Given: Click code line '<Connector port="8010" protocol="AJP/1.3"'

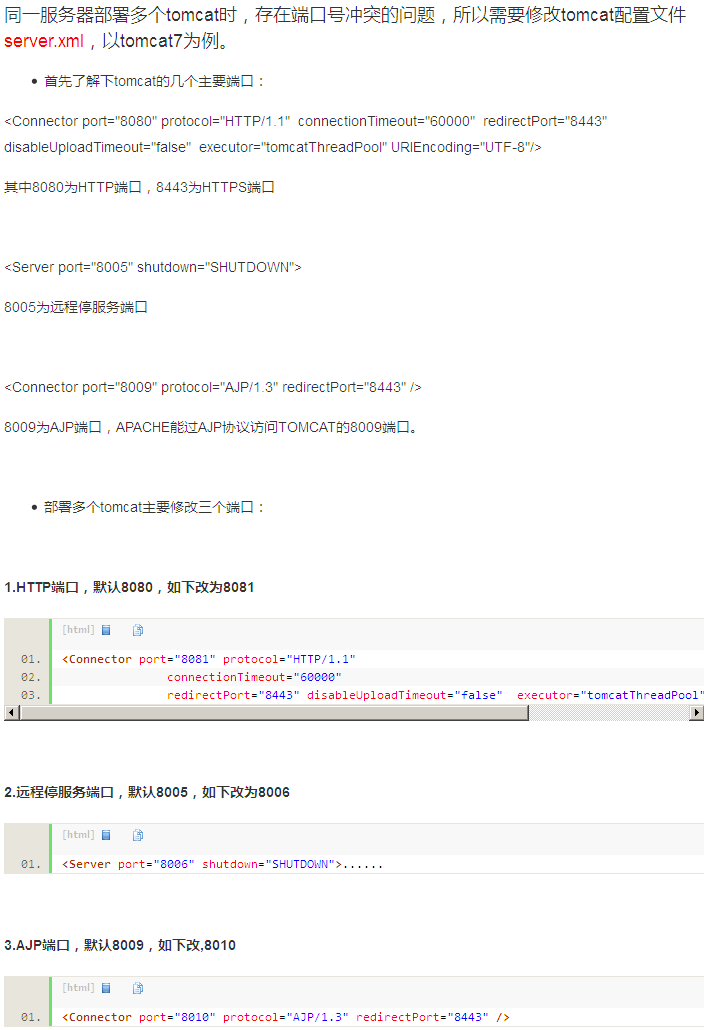Looking at the screenshot, I should (286, 1018).
